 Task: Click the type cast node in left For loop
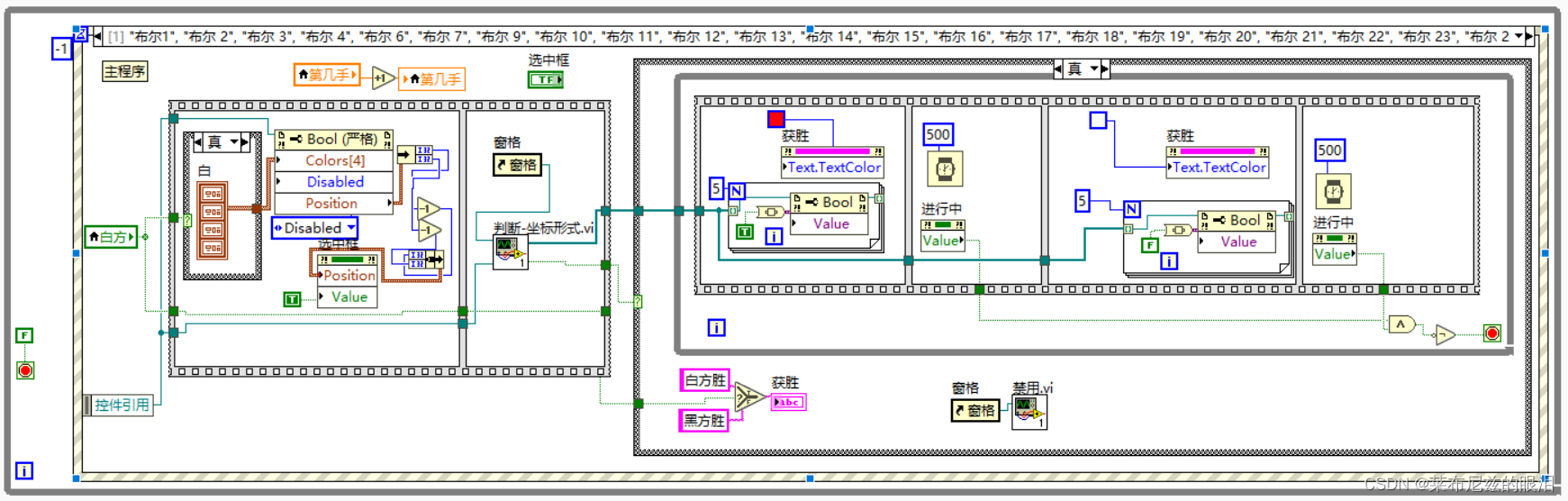(771, 212)
